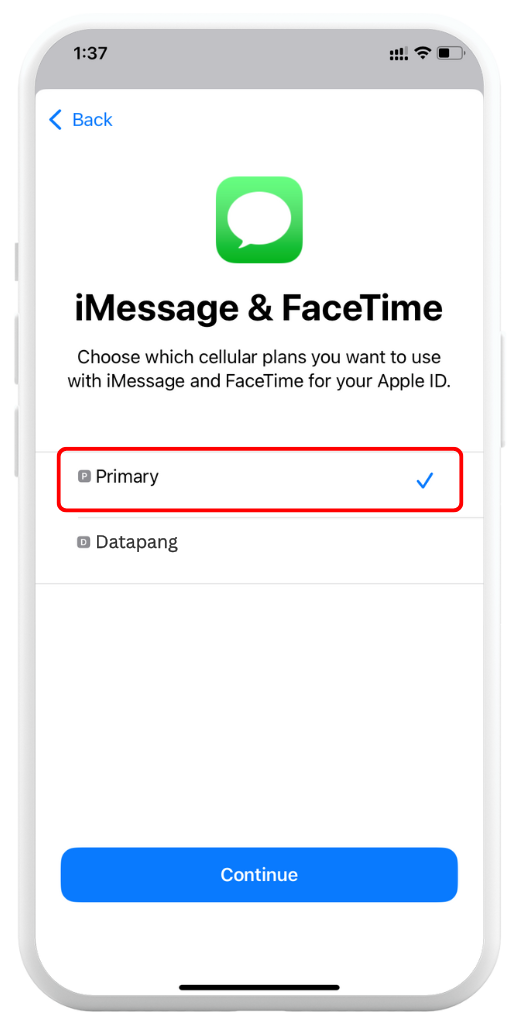Tap the battery indicator icon
The width and height of the screenshot is (520, 1025).
pos(450,54)
